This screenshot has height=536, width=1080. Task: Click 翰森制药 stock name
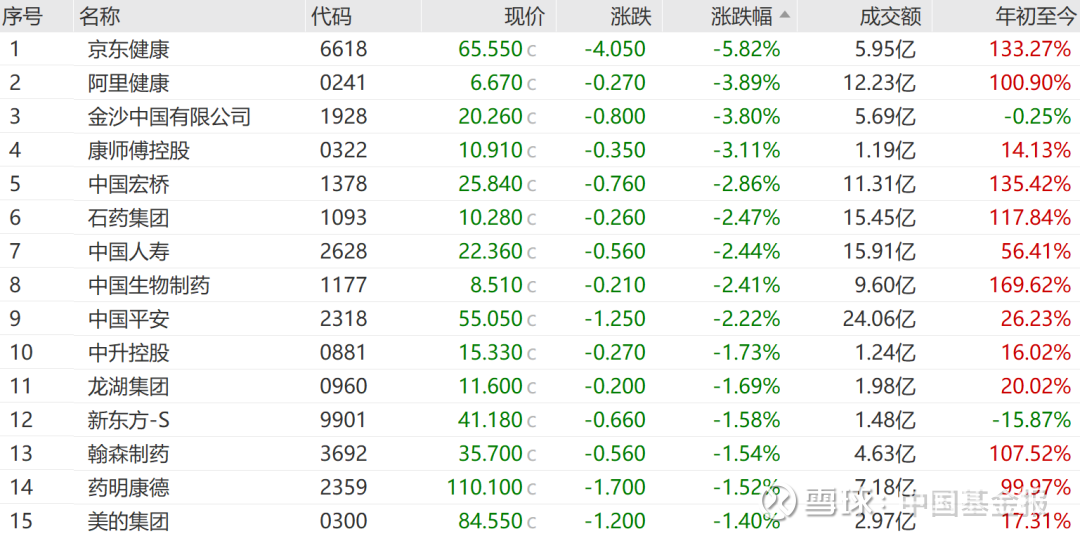coord(128,454)
